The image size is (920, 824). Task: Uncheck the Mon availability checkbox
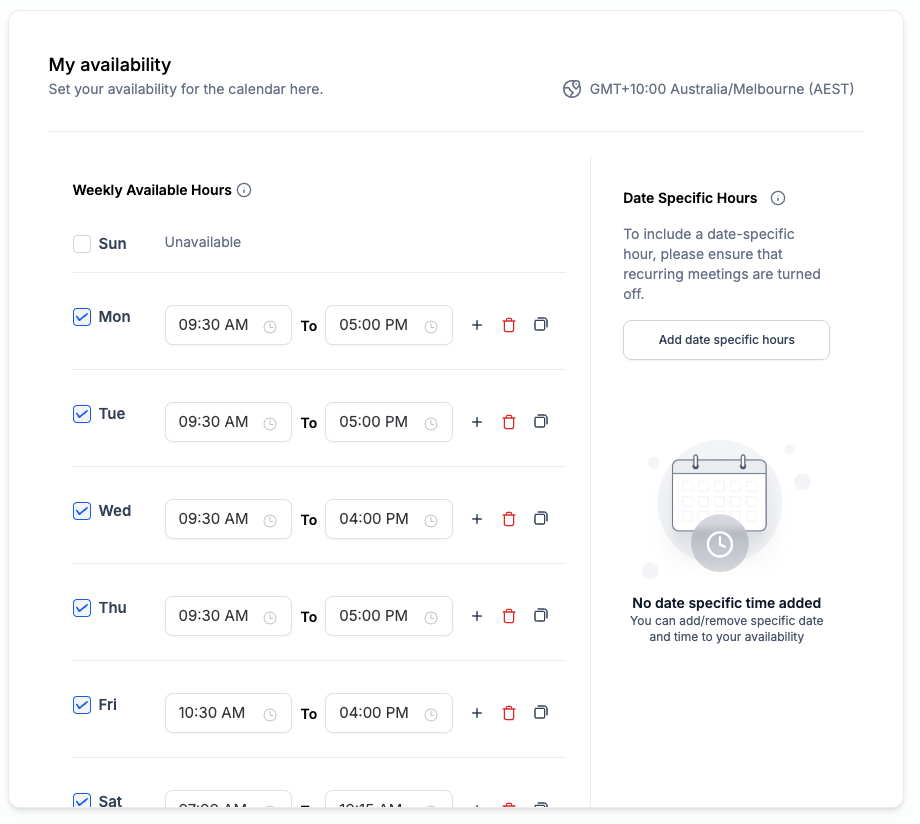[82, 317]
